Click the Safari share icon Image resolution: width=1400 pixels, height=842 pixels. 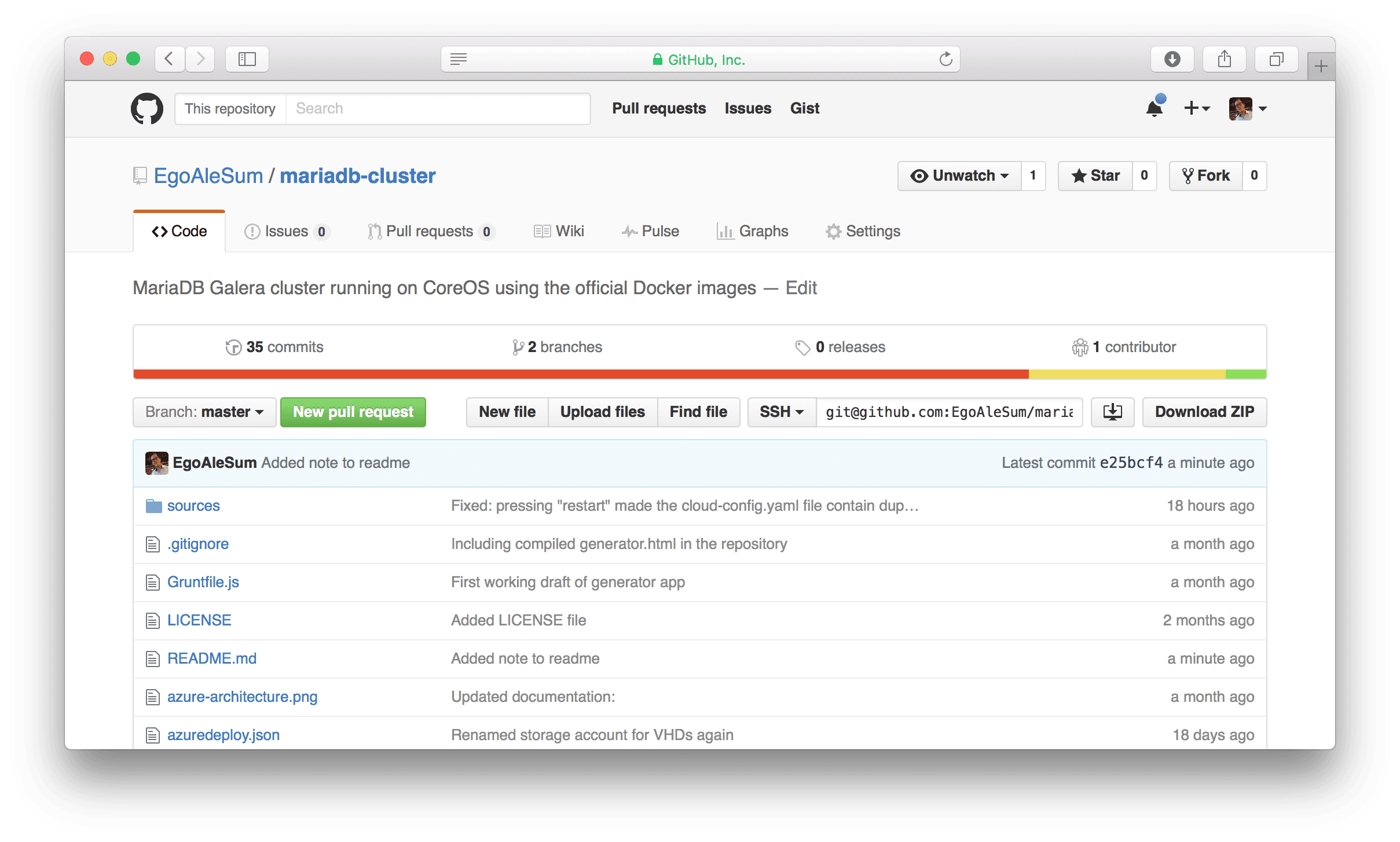[x=1225, y=58]
